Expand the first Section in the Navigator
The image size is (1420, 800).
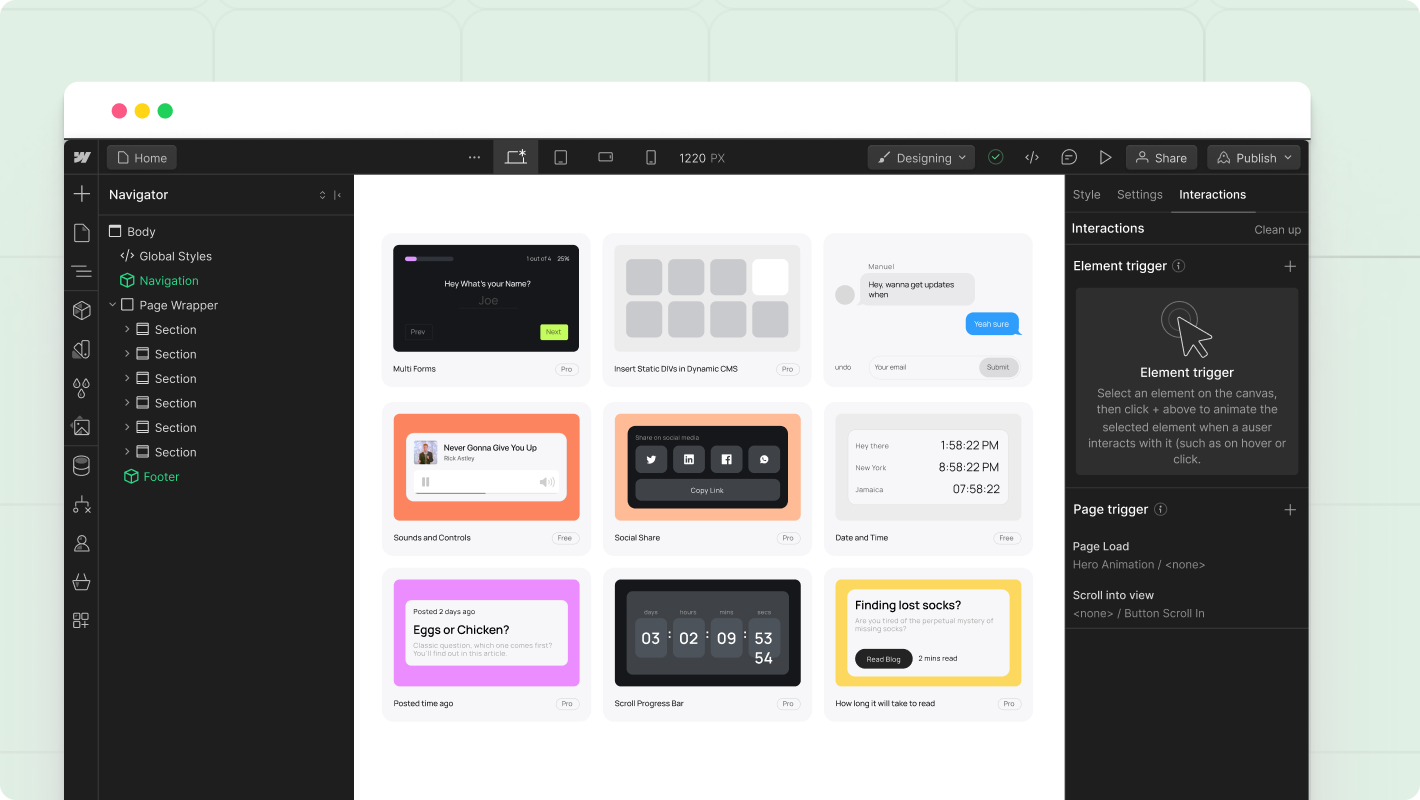[x=128, y=329]
